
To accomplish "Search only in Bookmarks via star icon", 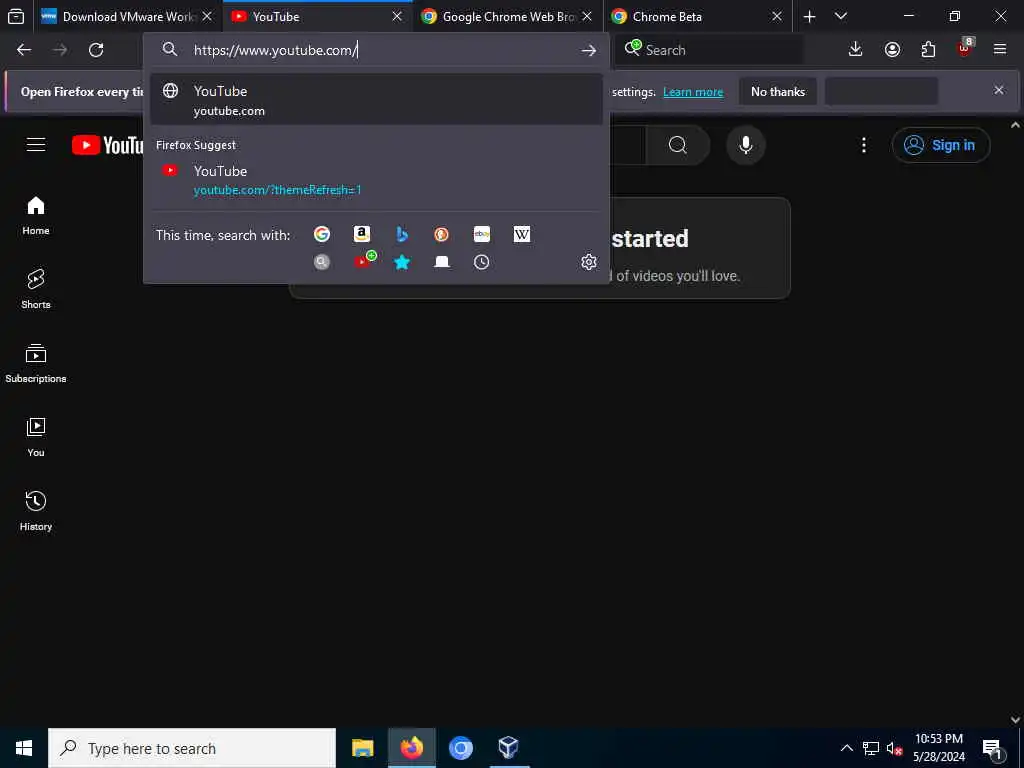I will click(402, 262).
